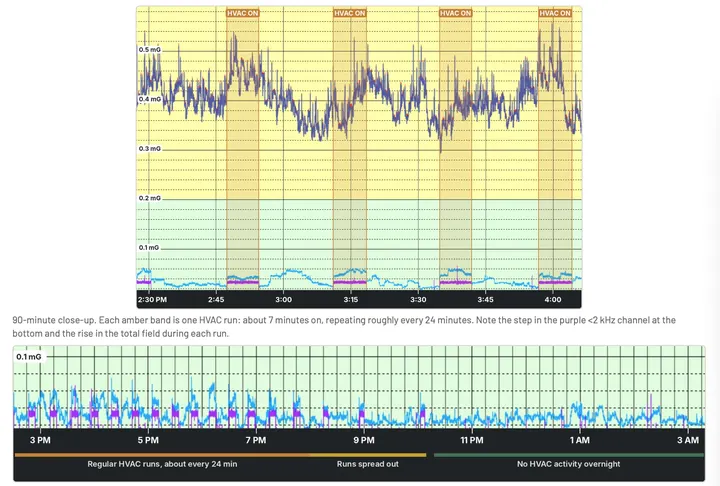720x486 pixels.
Task: Click the 5 PM tick on overnight chart
Action: click(148, 440)
